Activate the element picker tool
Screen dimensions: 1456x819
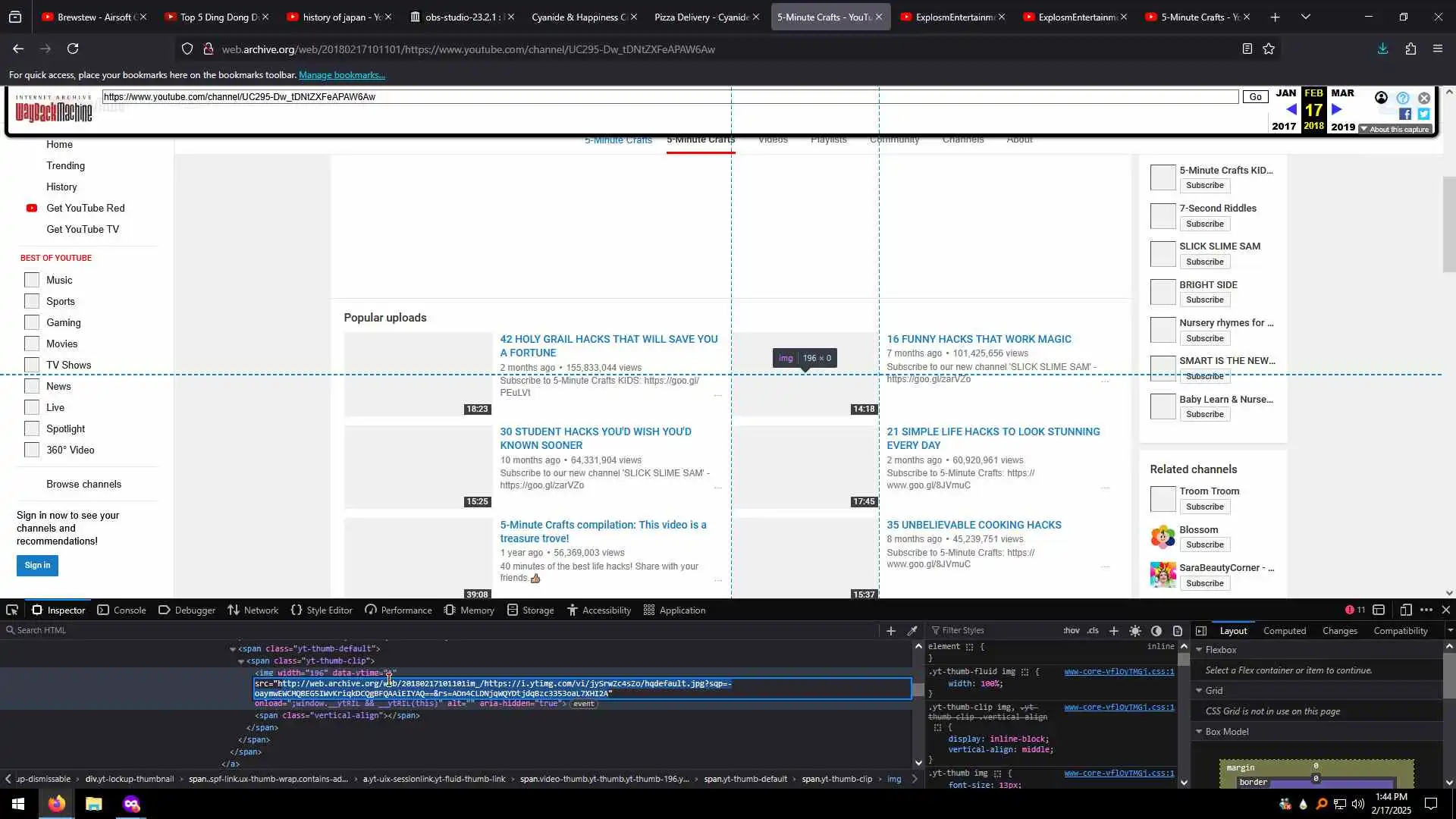pos(12,610)
